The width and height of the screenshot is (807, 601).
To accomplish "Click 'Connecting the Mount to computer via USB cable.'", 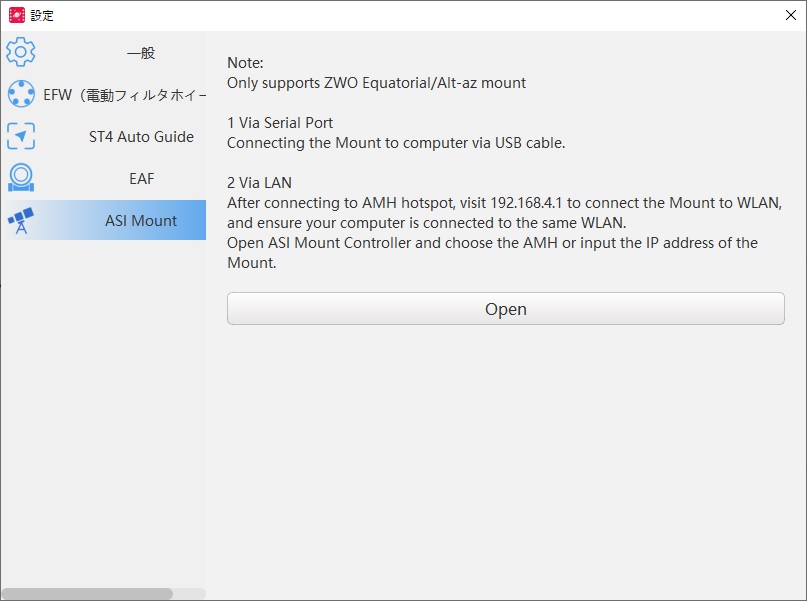I will pos(396,143).
